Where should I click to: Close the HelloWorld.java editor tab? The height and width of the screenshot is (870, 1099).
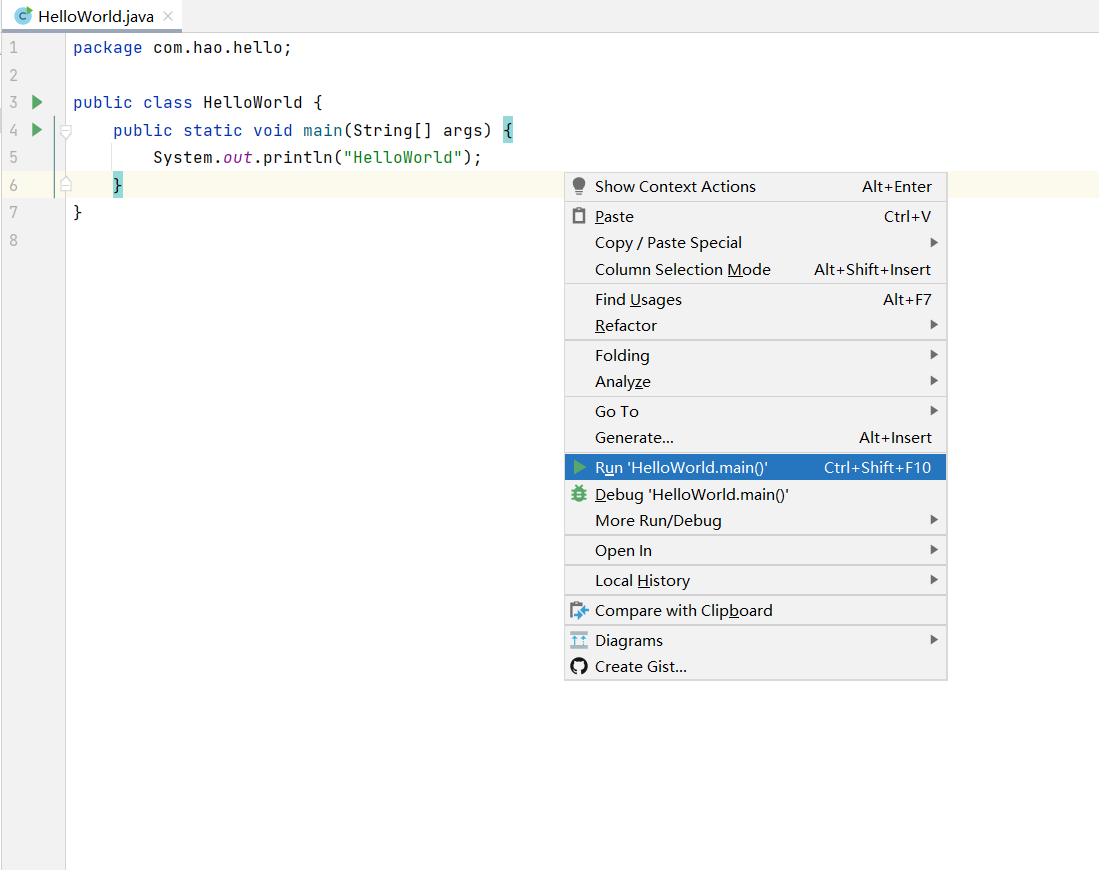click(167, 16)
